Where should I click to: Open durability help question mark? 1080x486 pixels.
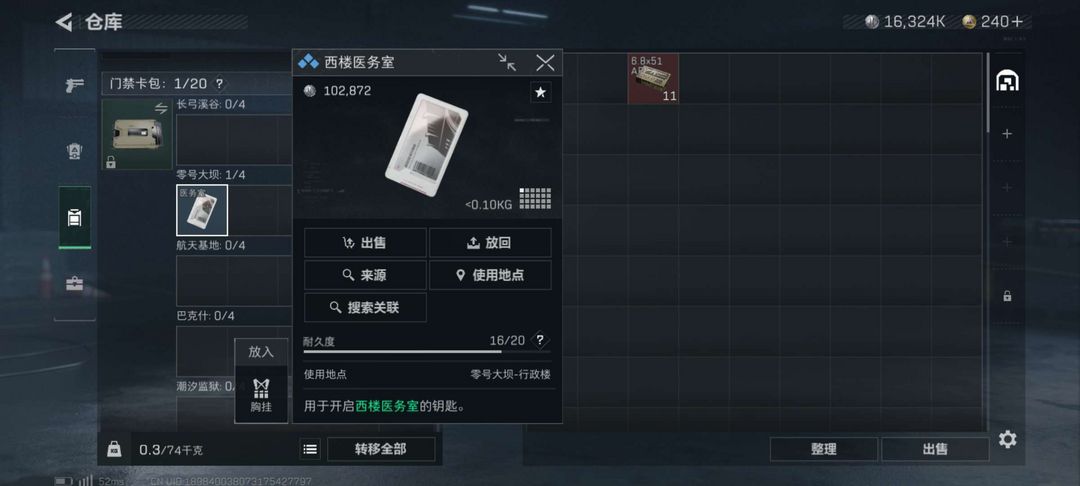(x=540, y=340)
